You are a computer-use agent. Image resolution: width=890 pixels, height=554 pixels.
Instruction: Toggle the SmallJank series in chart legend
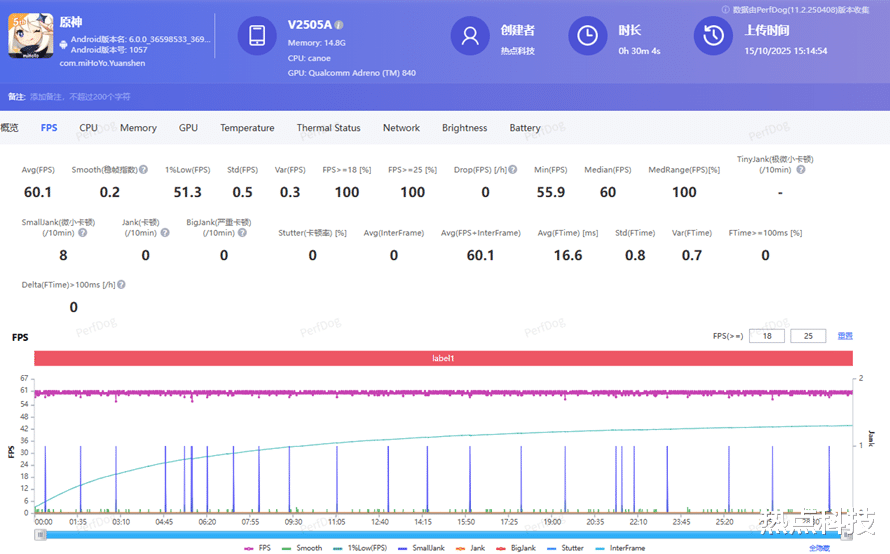(x=417, y=548)
